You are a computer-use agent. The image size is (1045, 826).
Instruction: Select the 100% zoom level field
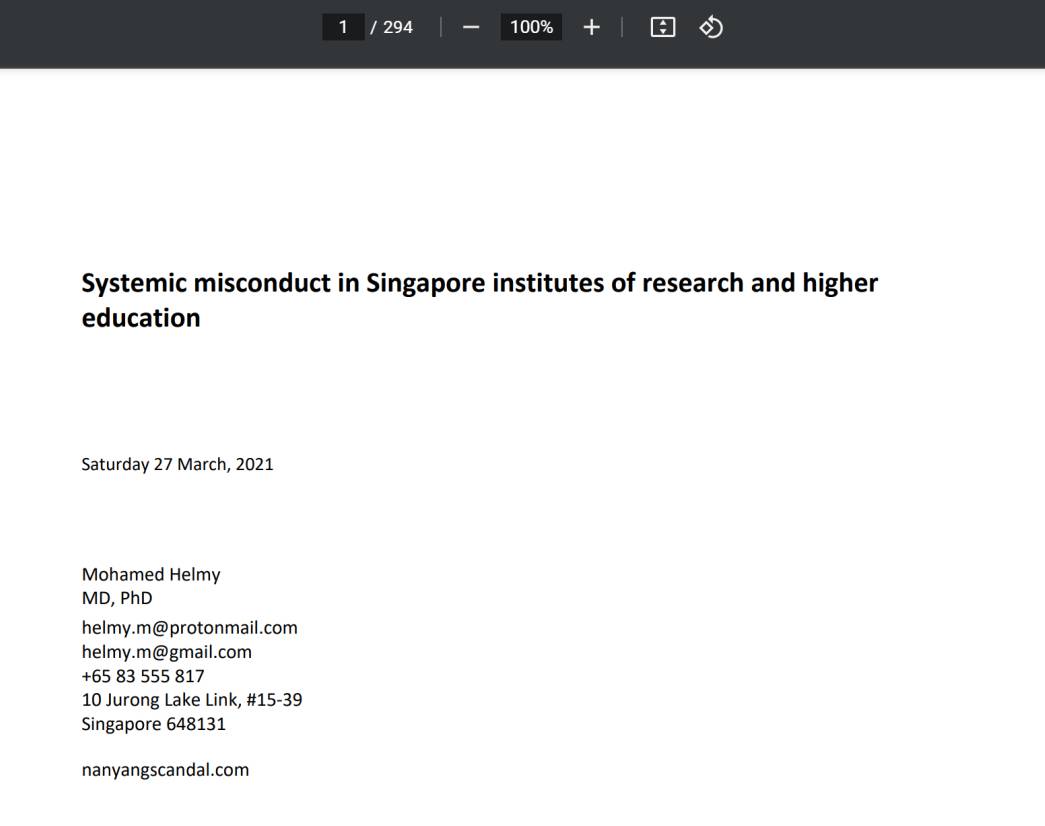click(x=530, y=27)
